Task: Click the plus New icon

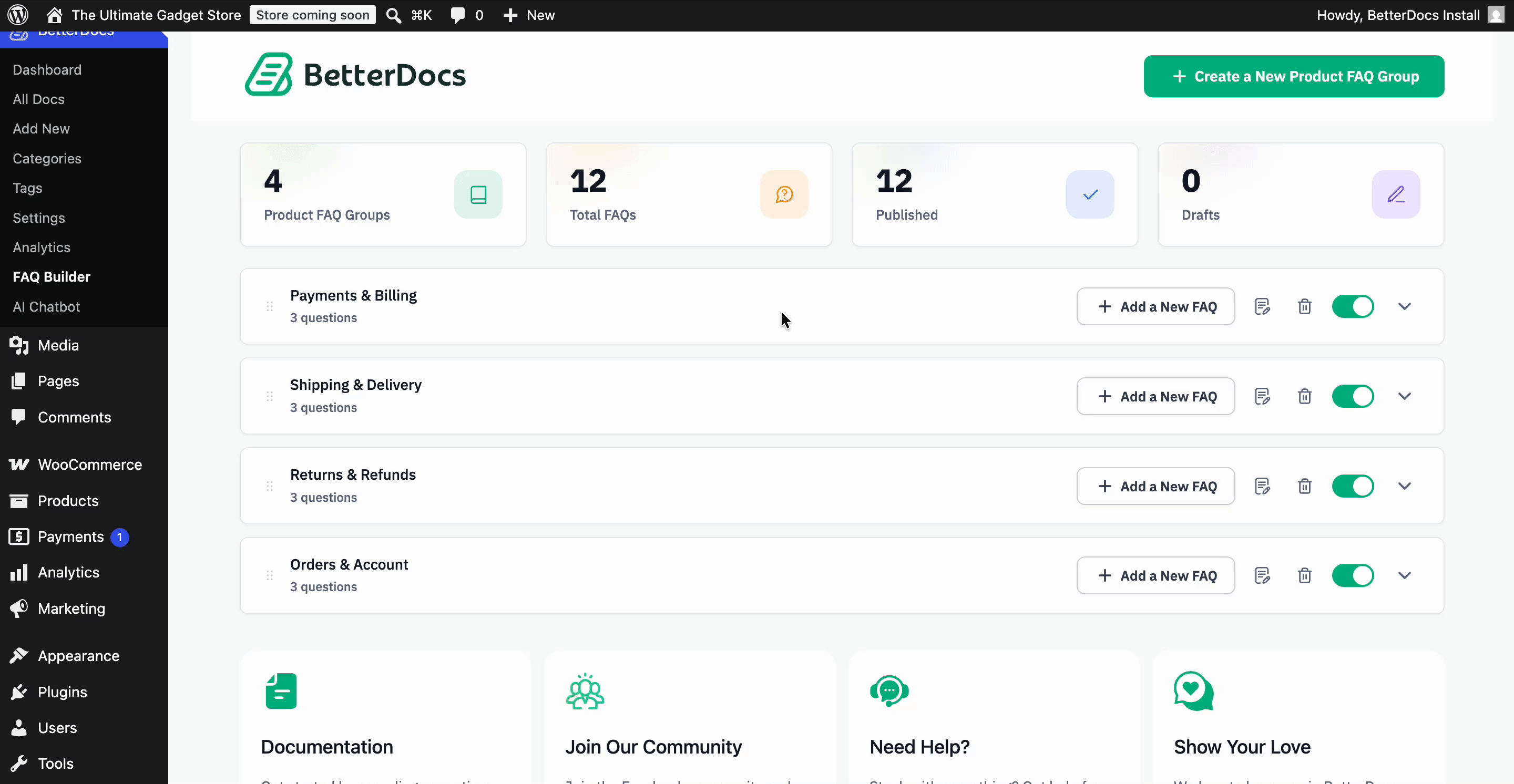Action: pyautogui.click(x=510, y=15)
